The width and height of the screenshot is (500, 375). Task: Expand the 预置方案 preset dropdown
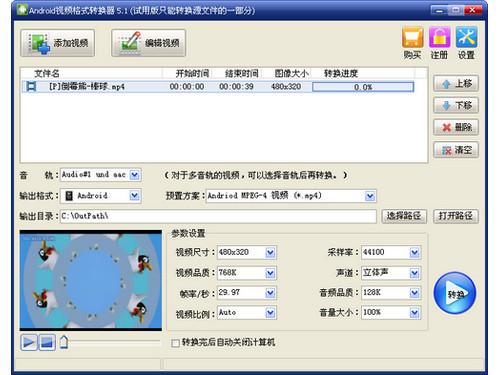point(370,196)
